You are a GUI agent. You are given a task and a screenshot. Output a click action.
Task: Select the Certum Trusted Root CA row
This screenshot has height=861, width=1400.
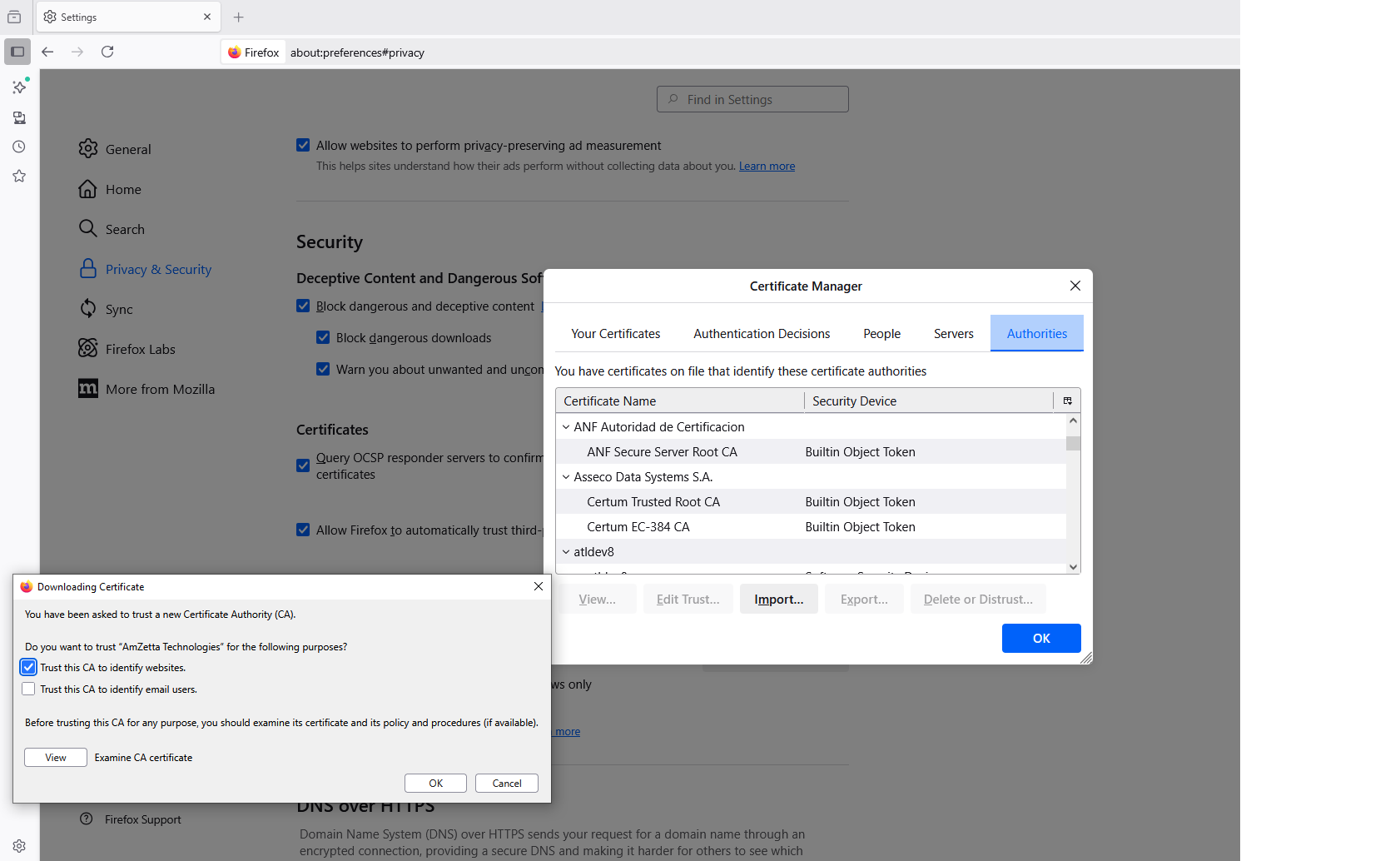pyautogui.click(x=653, y=502)
